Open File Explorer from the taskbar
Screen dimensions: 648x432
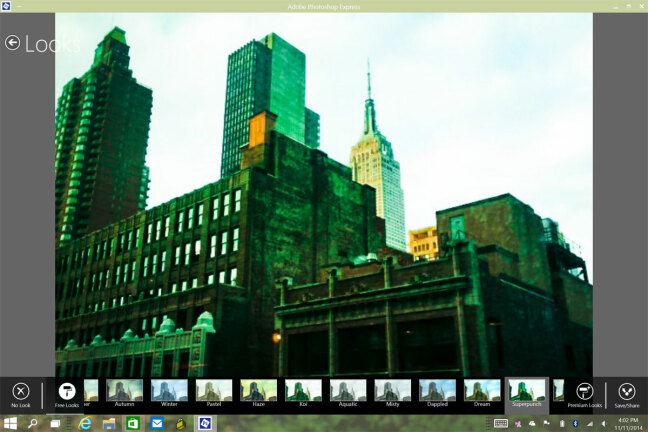click(109, 423)
